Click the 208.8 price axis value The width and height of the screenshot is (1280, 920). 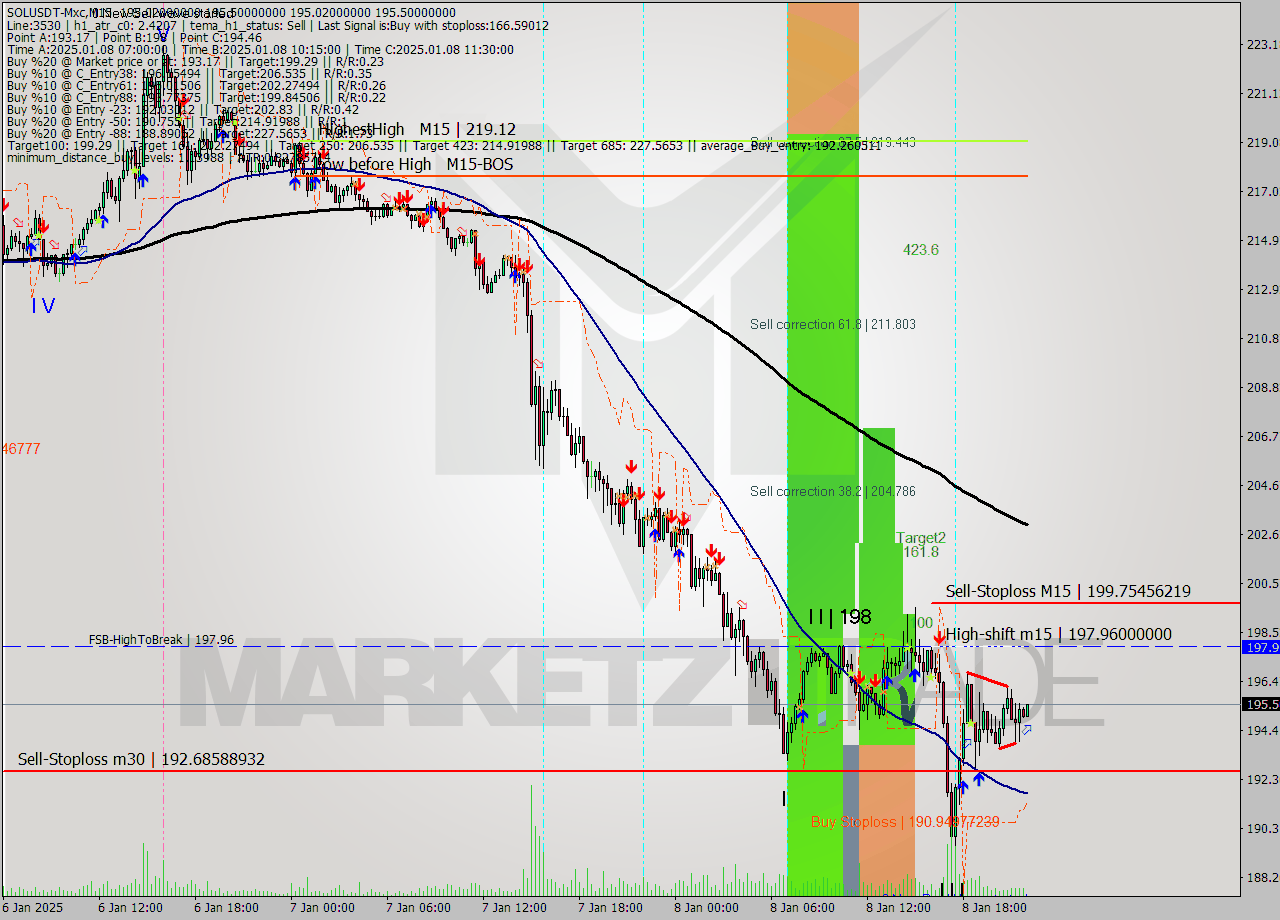point(1263,387)
